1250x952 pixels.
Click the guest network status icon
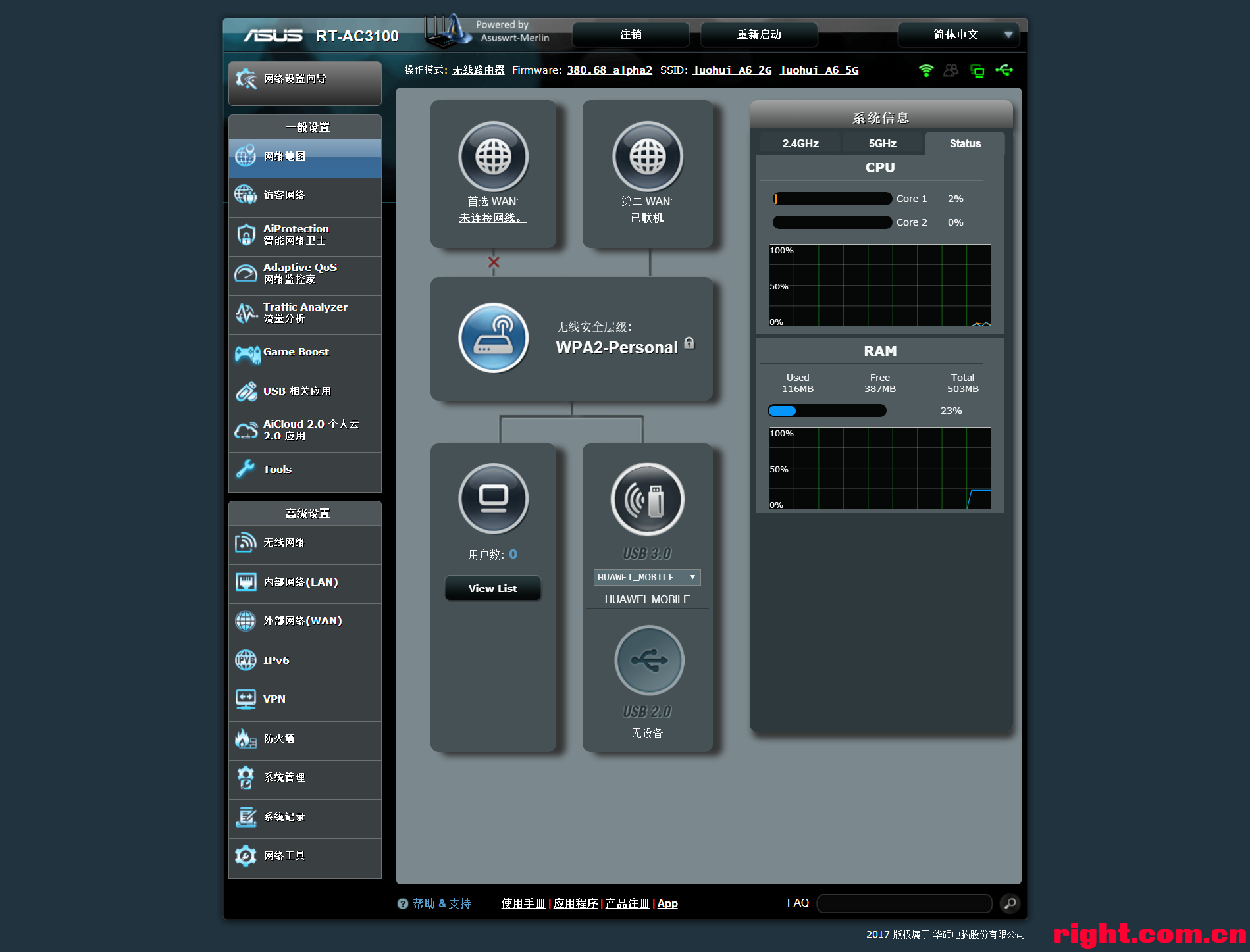click(x=951, y=70)
